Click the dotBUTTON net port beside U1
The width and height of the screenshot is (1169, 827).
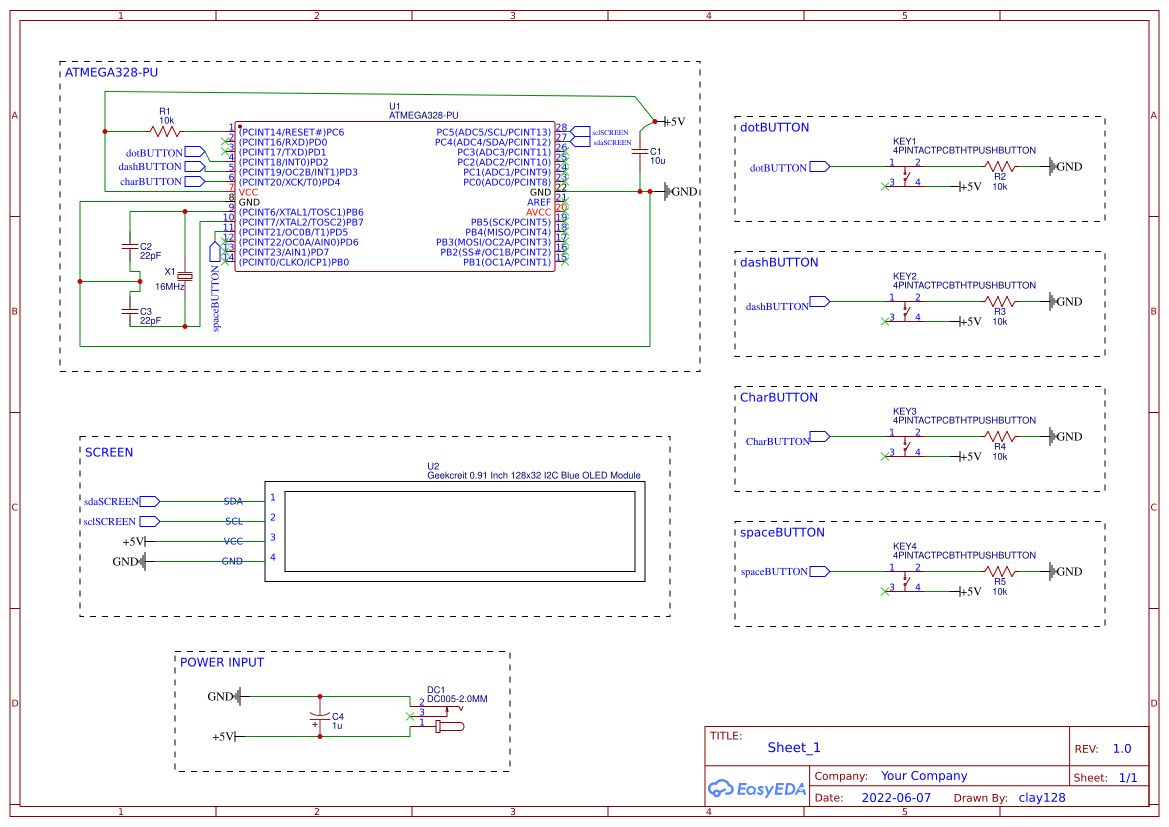point(195,152)
